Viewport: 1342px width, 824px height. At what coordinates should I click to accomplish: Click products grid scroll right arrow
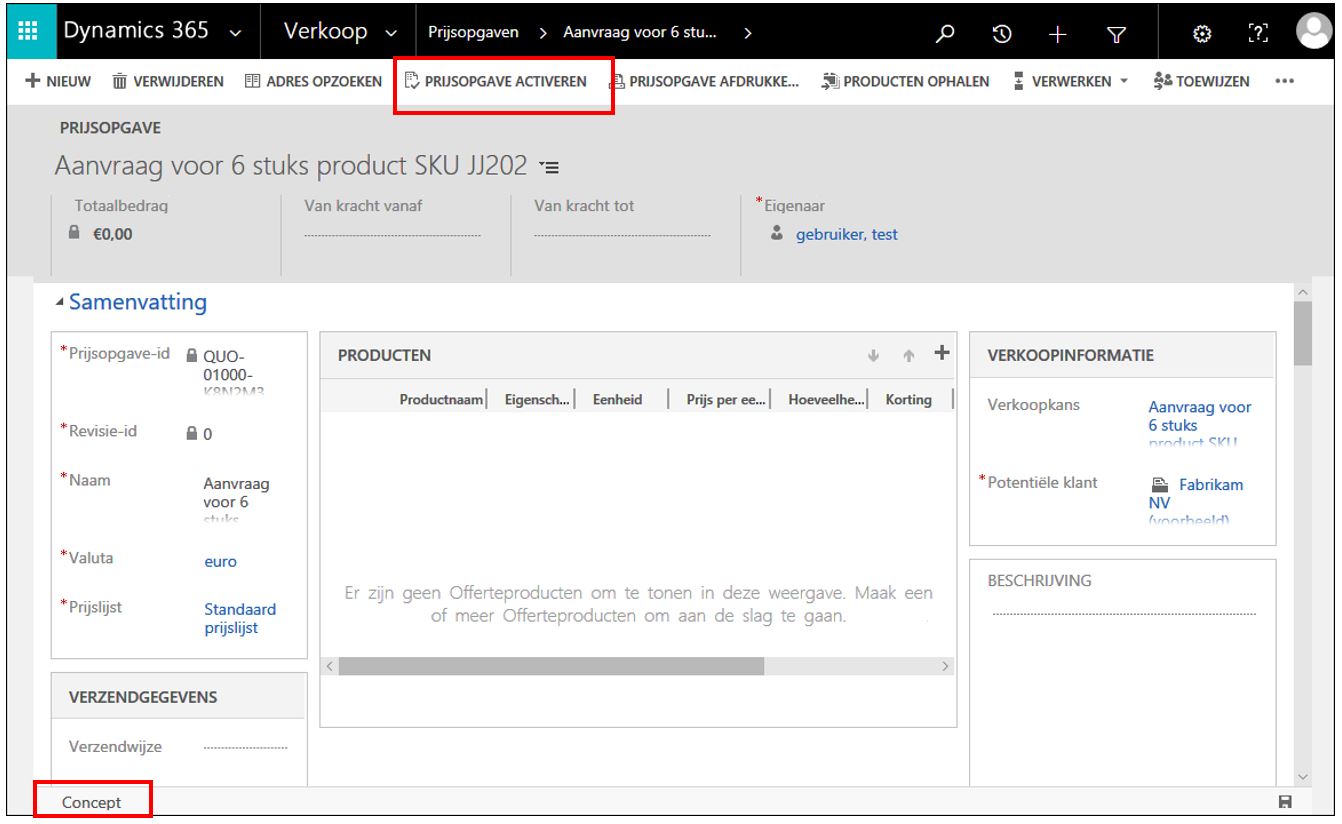pos(946,666)
